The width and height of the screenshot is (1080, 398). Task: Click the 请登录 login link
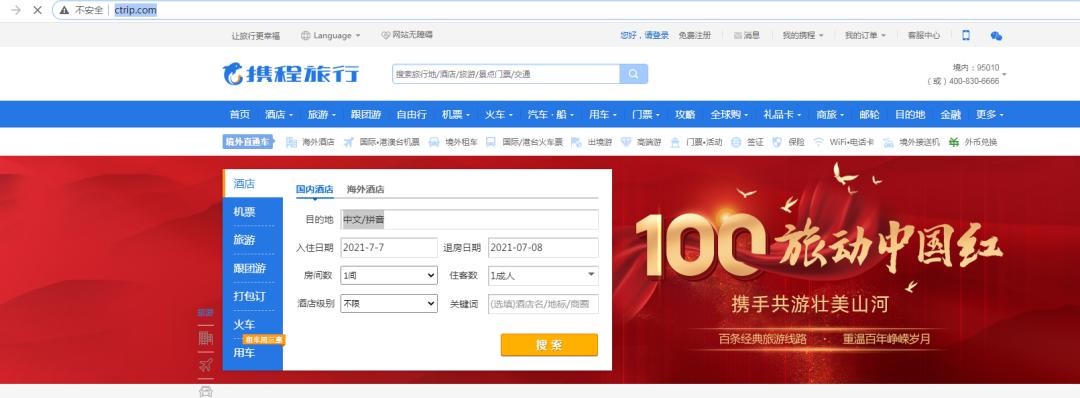(x=656, y=35)
